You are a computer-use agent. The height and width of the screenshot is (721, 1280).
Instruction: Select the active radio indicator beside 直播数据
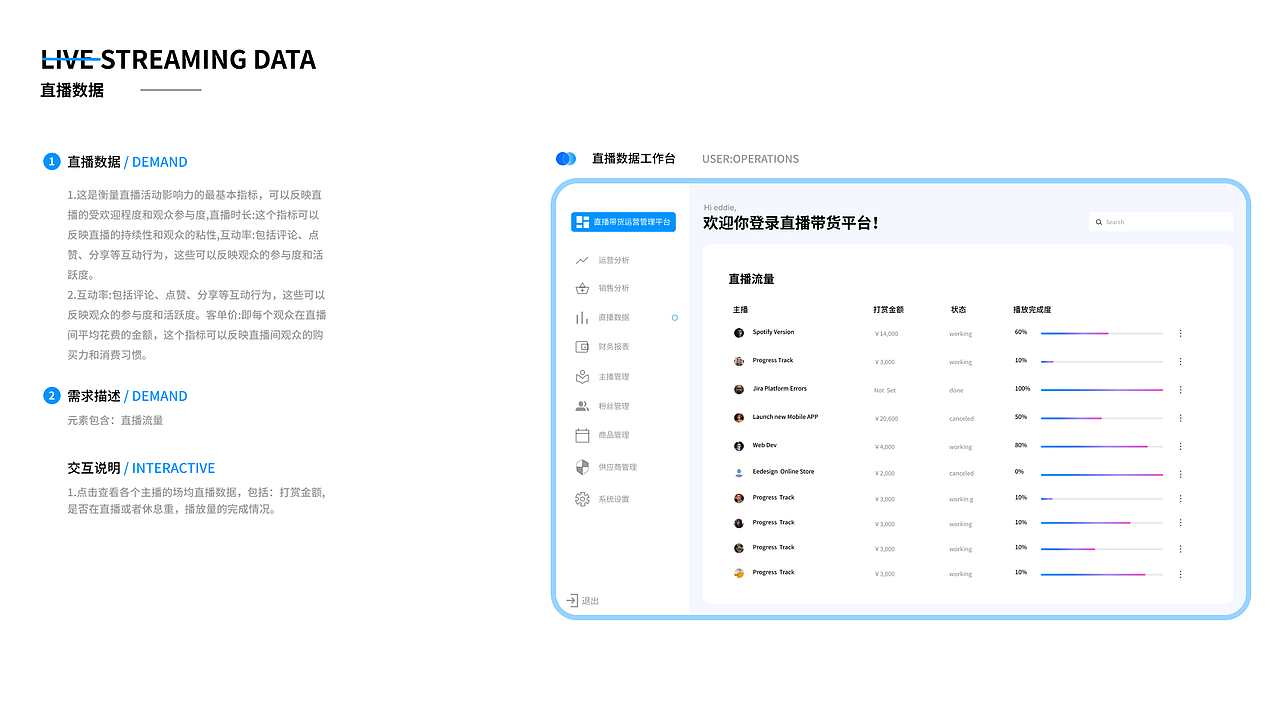tap(675, 317)
